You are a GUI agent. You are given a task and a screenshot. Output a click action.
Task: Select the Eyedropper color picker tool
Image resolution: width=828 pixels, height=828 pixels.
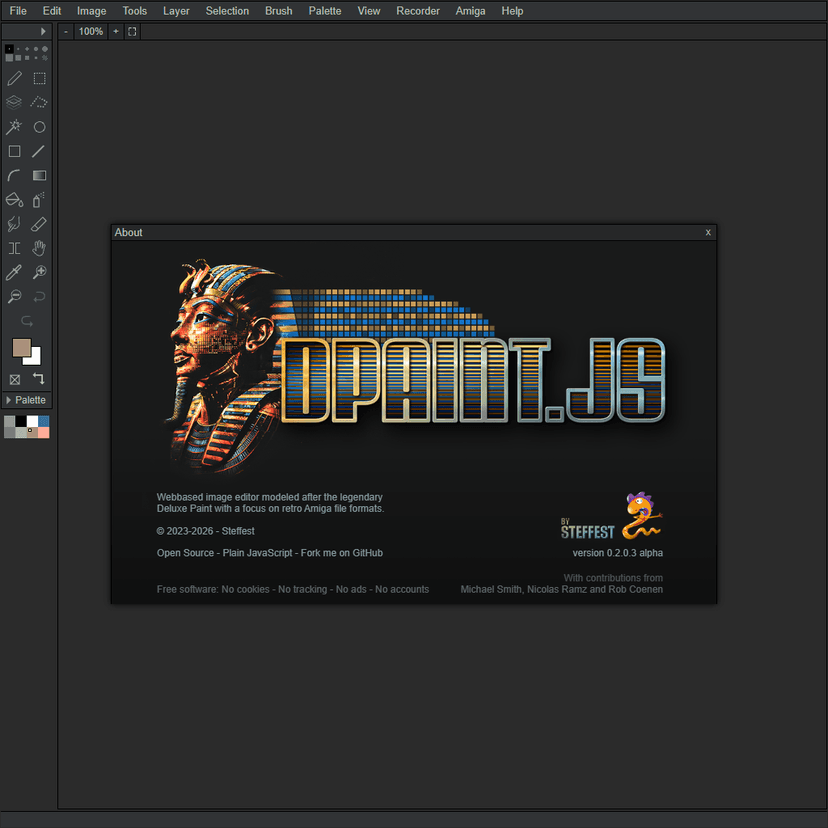(14, 272)
